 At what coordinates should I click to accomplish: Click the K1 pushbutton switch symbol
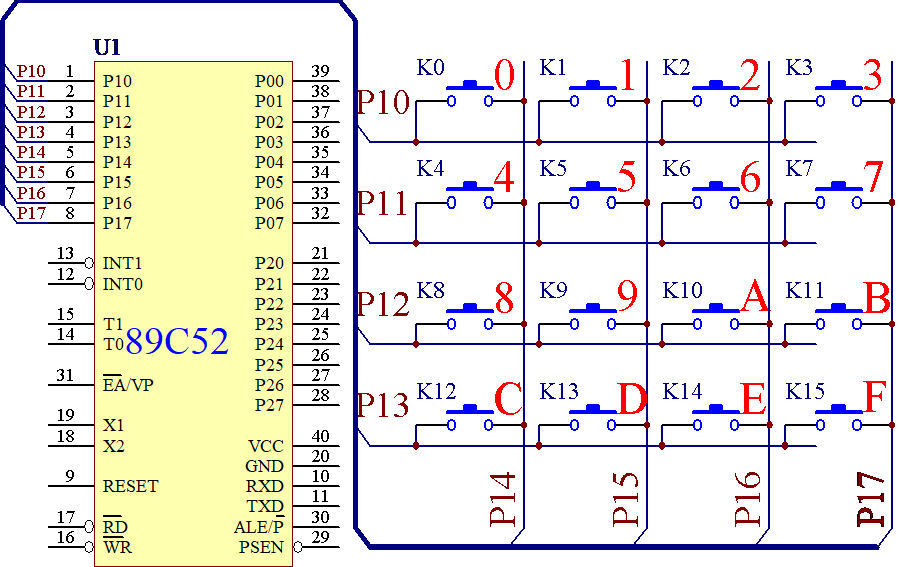593,94
